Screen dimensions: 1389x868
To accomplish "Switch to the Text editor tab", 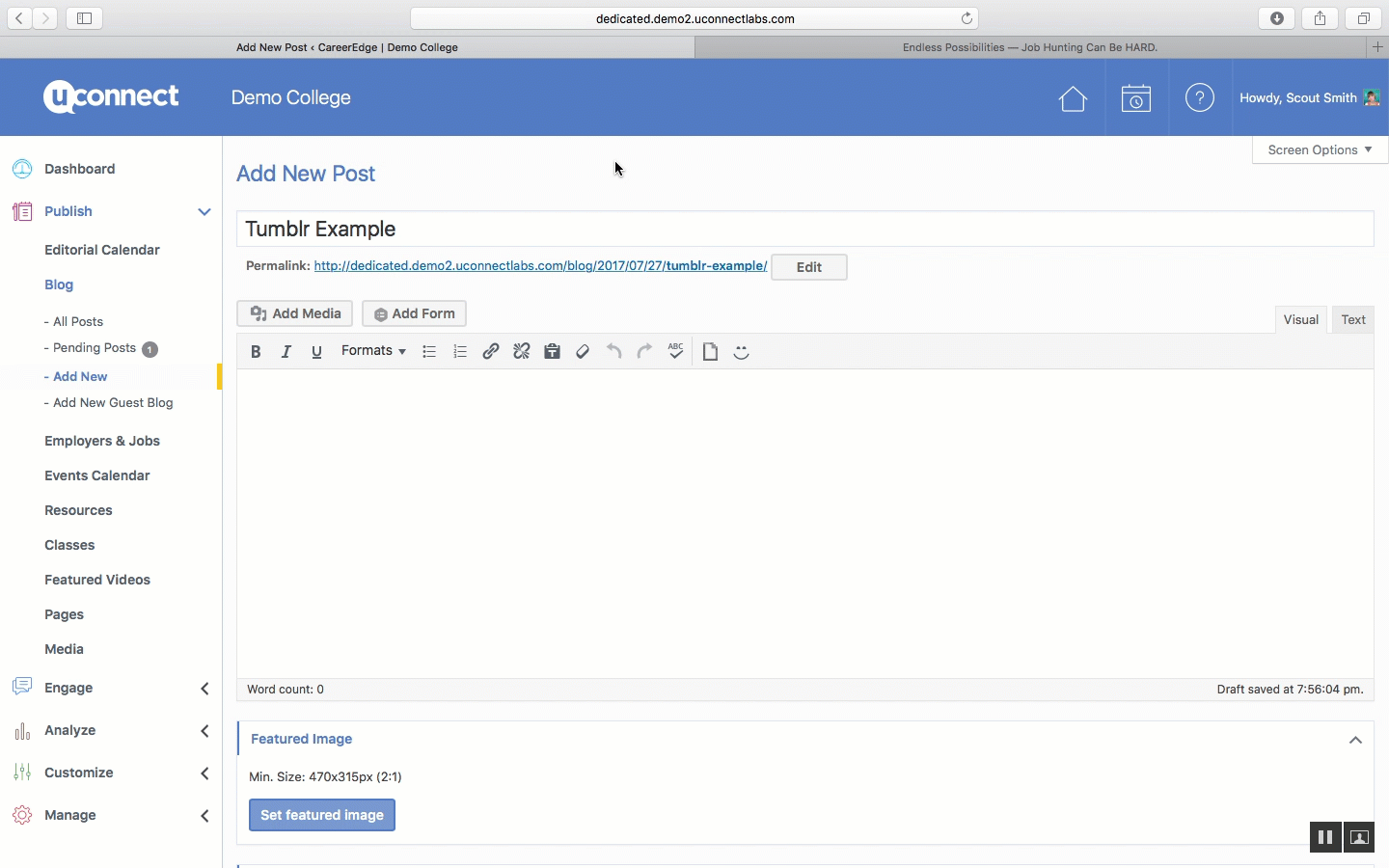I will (x=1353, y=320).
